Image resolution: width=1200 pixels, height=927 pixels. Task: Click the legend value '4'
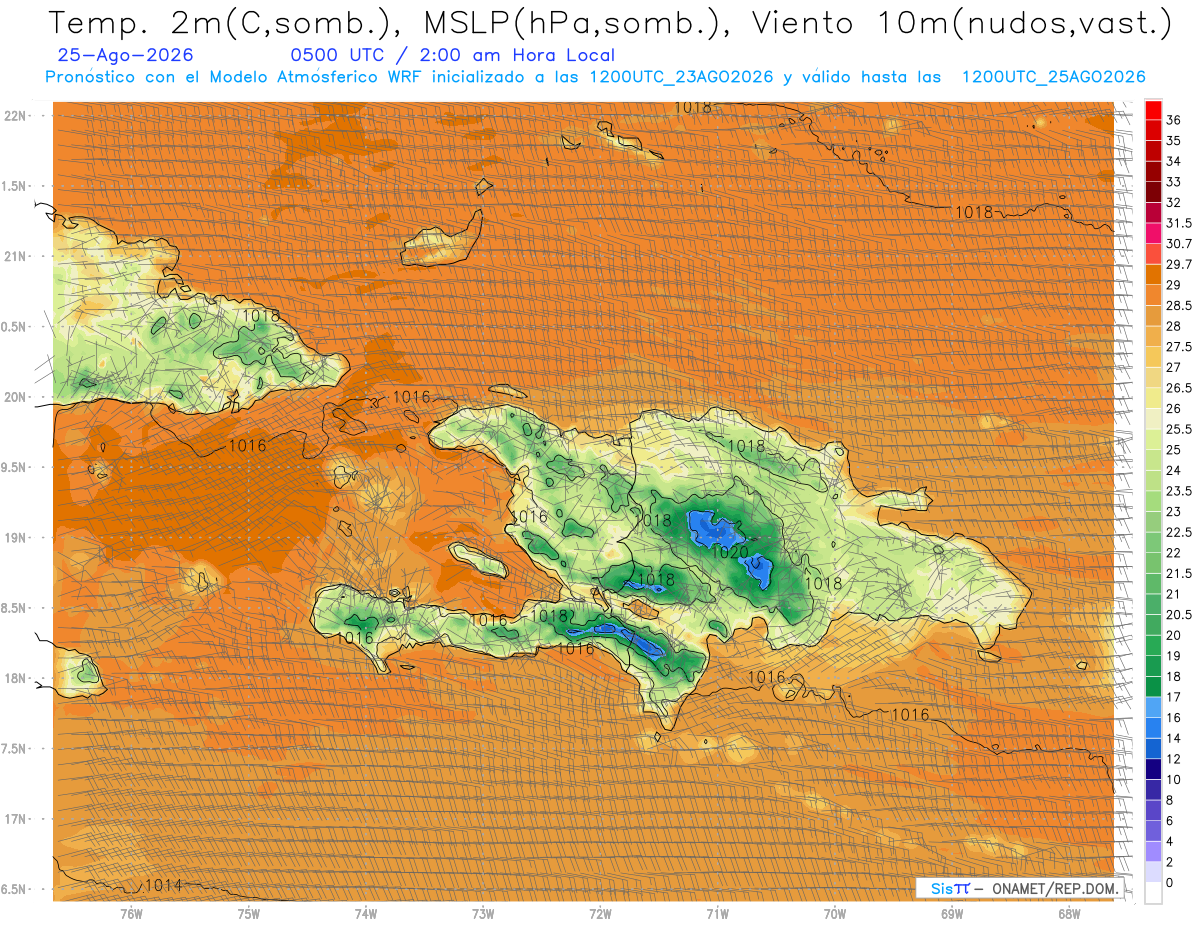(x=1170, y=841)
